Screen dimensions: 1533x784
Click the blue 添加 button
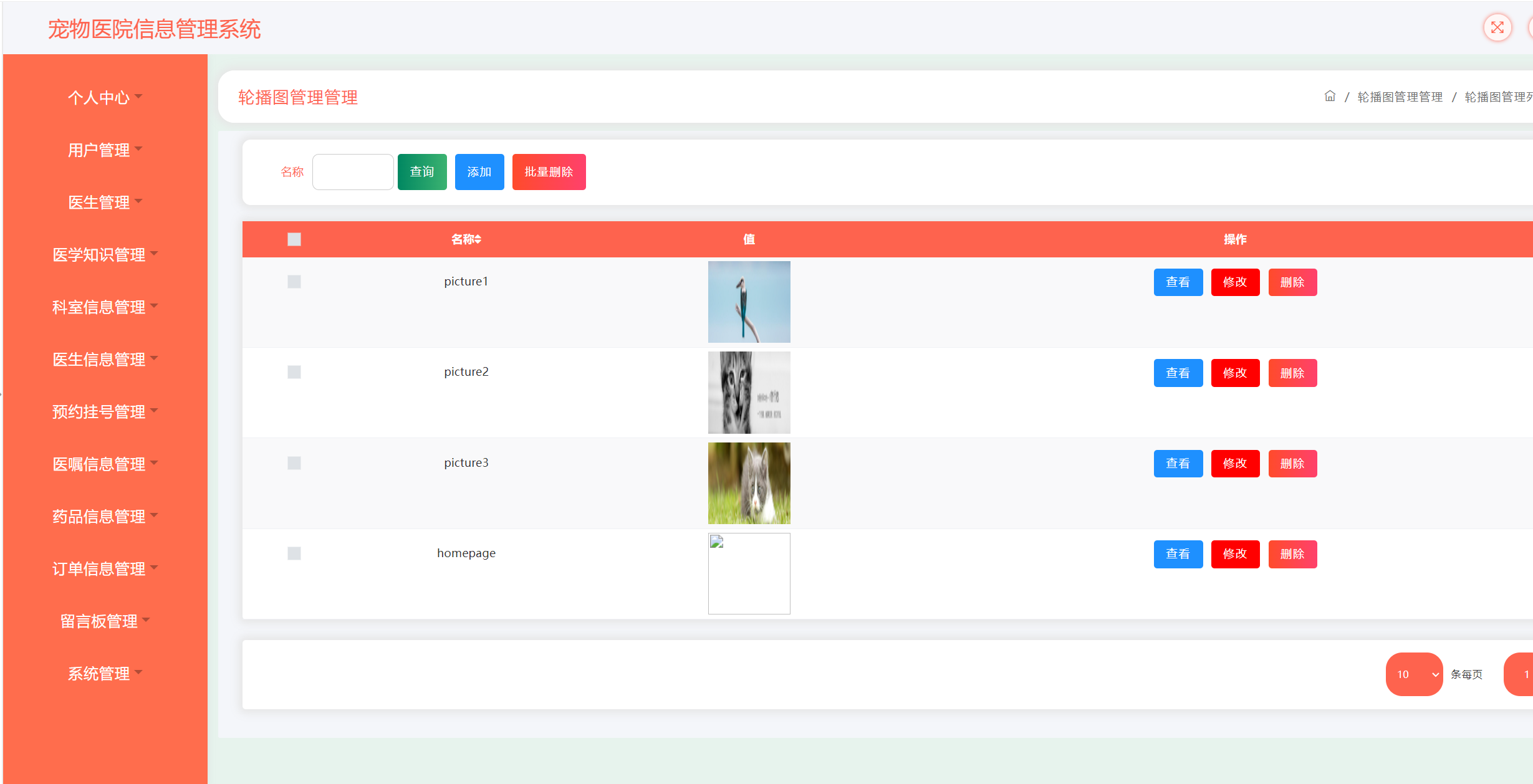click(479, 172)
